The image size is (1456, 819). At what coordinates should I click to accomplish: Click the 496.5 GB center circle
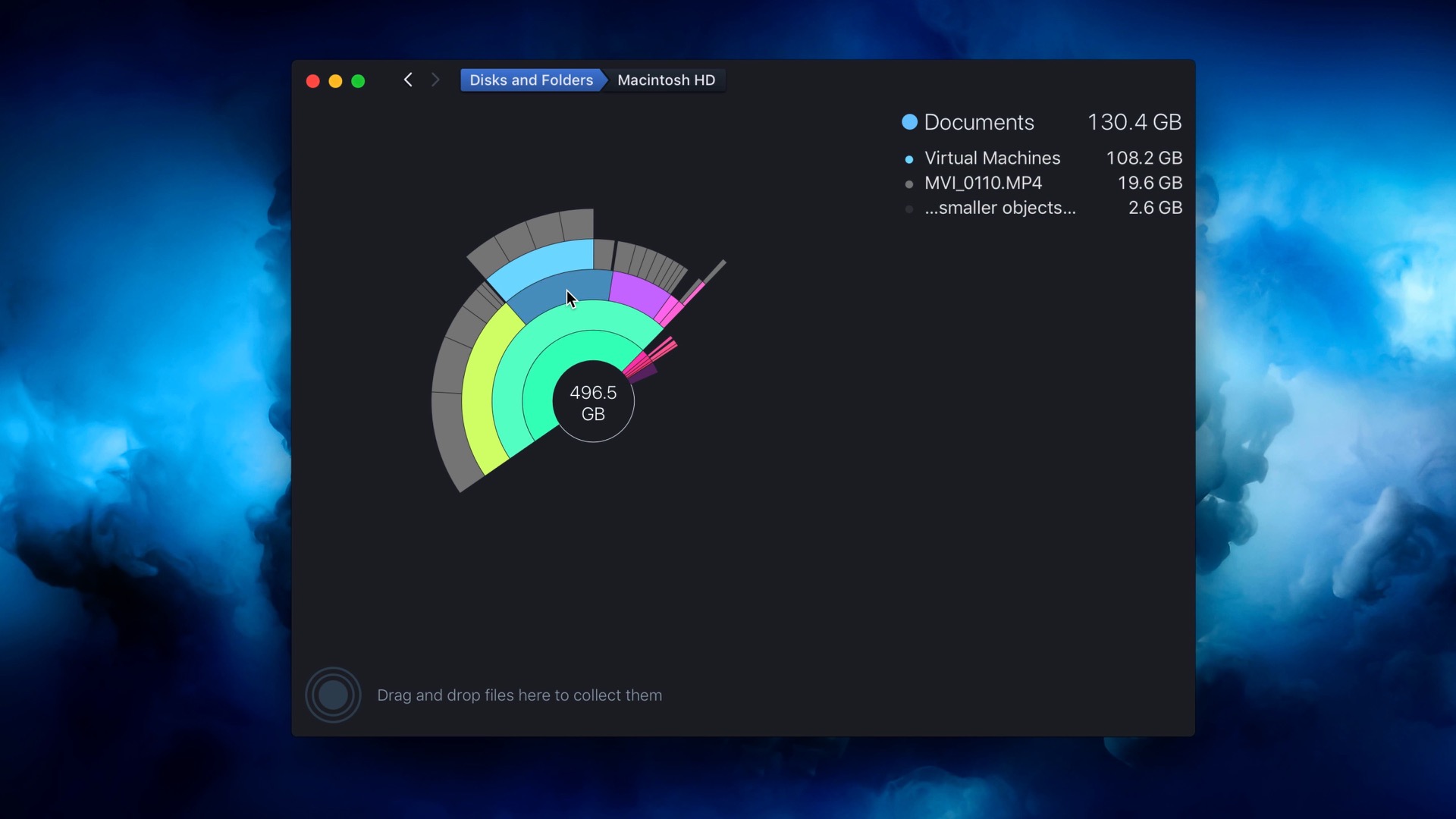tap(593, 403)
